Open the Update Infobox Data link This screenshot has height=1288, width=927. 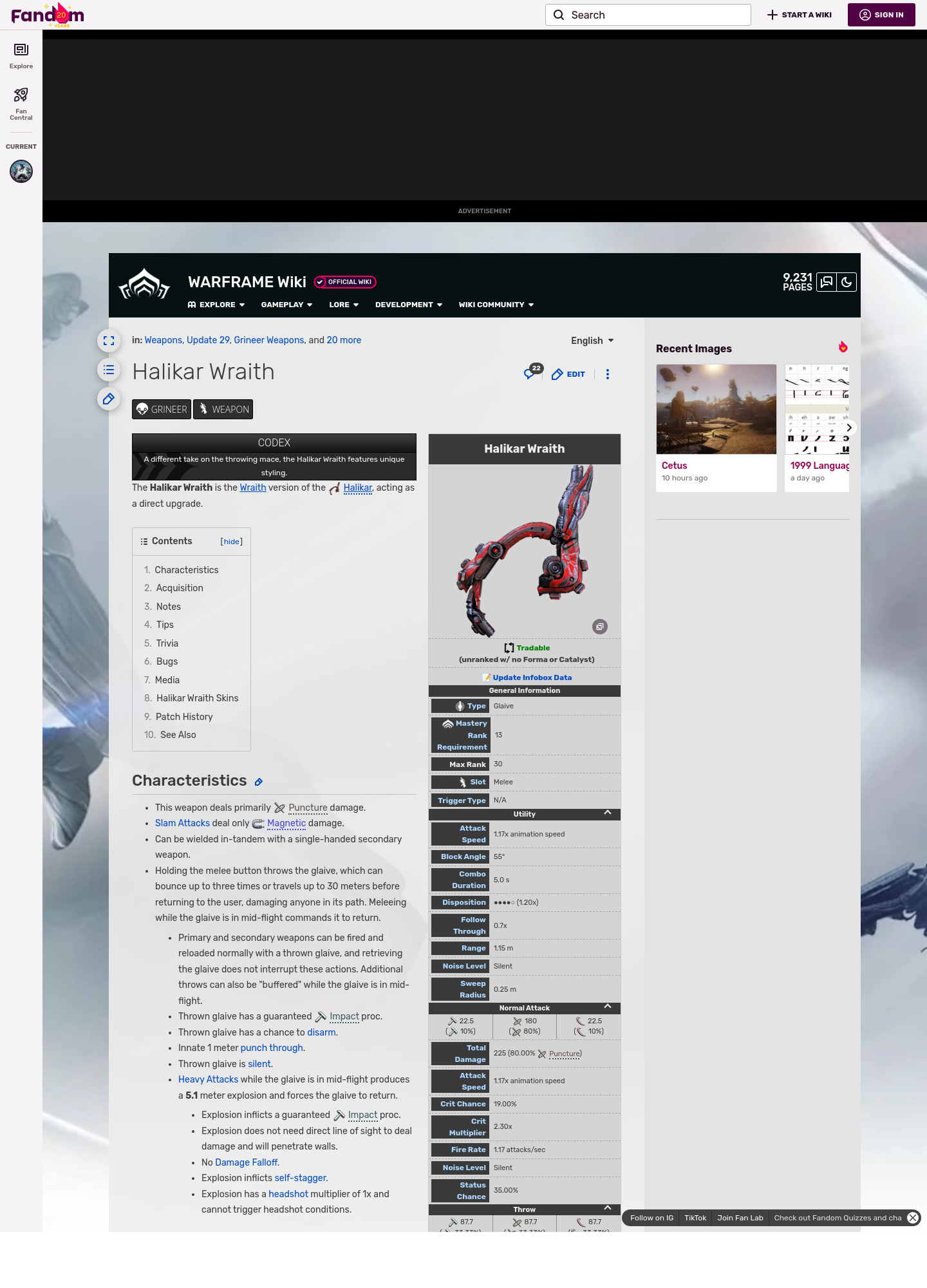532,677
